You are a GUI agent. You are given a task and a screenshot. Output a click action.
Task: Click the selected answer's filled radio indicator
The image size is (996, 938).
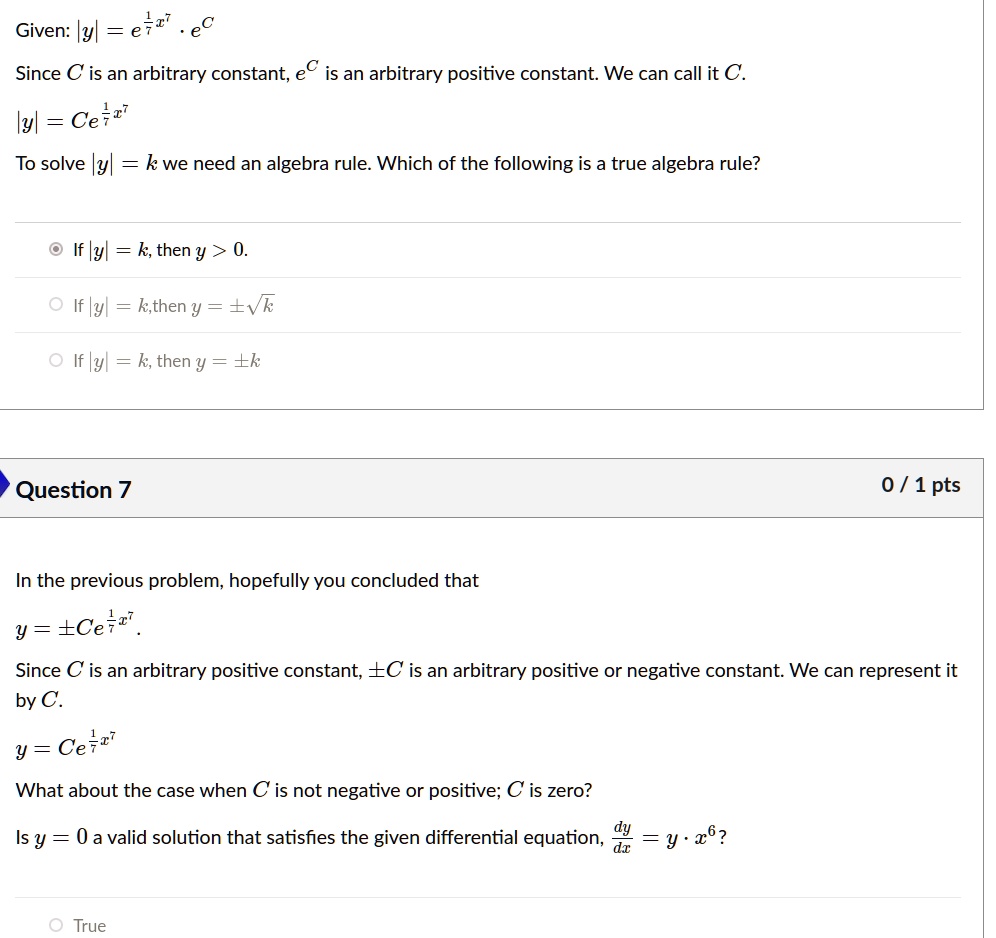click(58, 250)
